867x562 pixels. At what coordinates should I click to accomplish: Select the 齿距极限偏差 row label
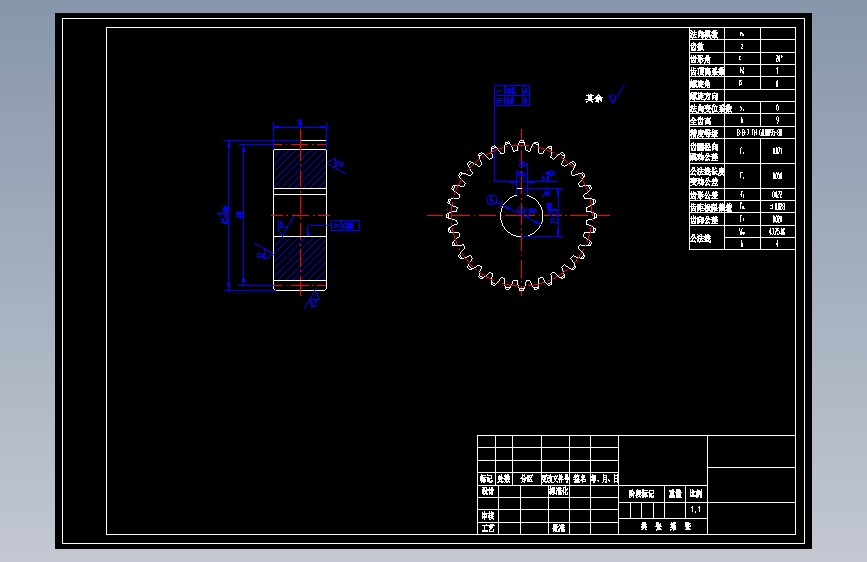point(711,207)
